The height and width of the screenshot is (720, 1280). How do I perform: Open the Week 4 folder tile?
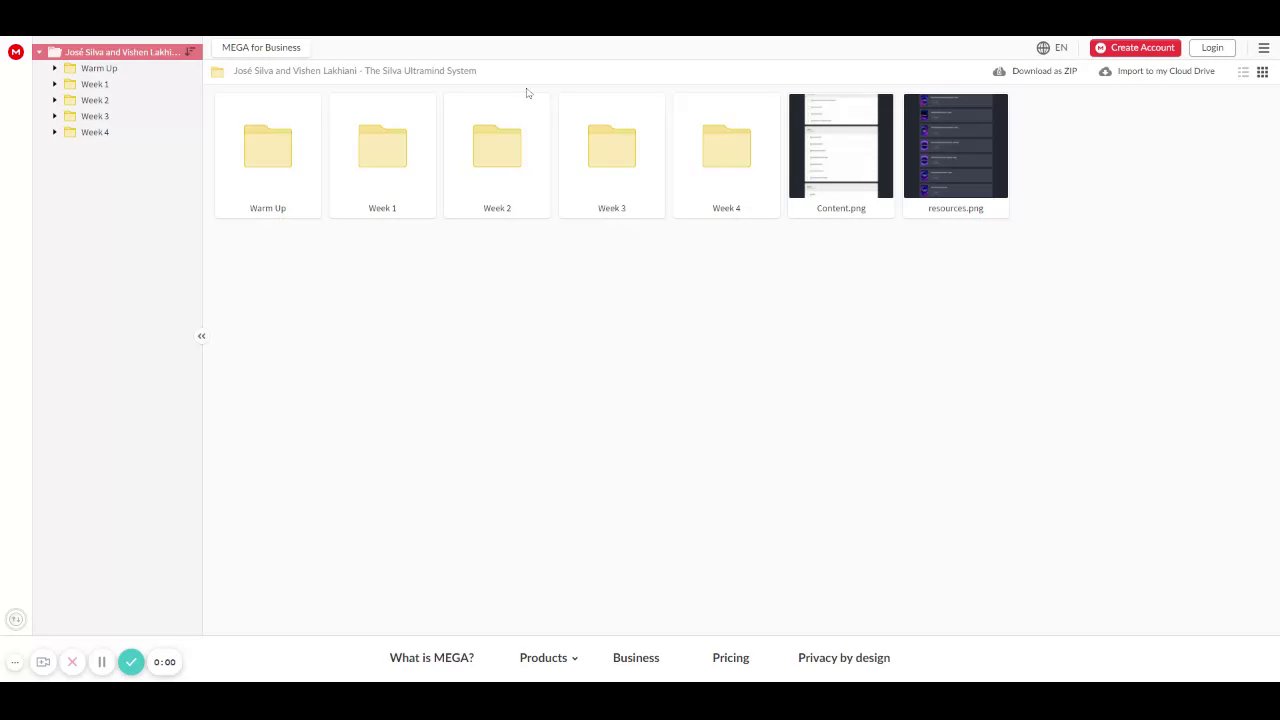726,155
